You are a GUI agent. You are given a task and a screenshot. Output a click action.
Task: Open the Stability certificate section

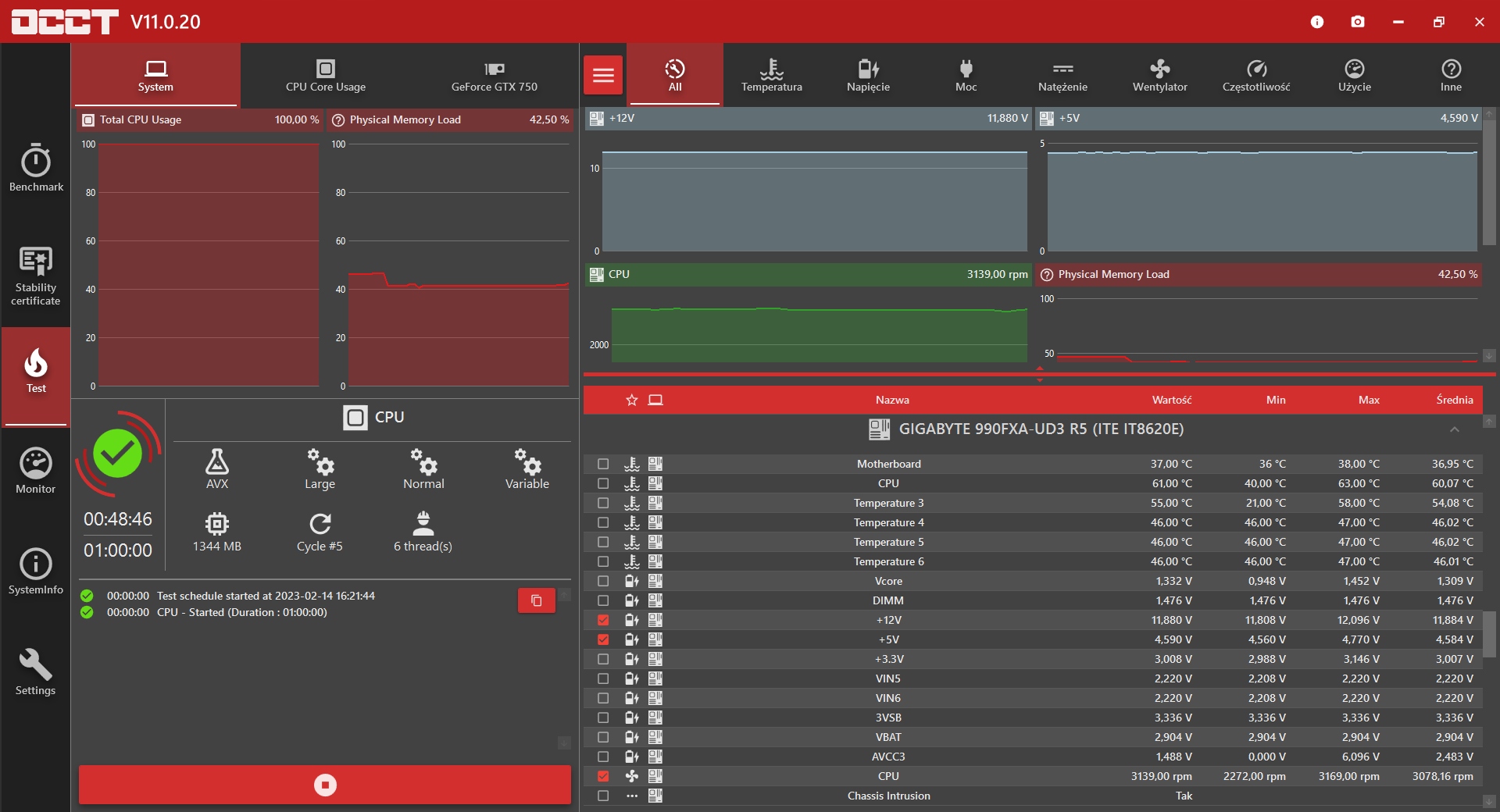point(36,276)
